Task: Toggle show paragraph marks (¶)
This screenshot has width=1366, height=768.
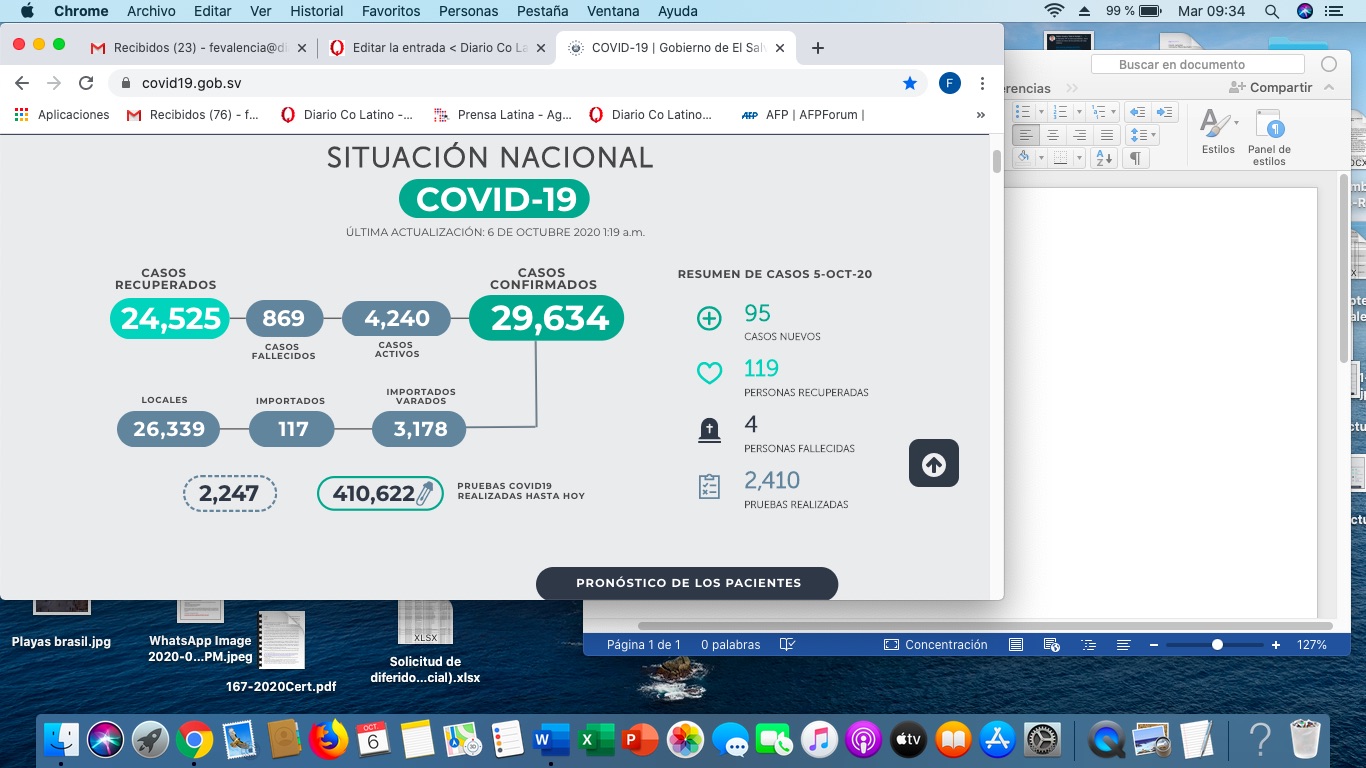Action: (1135, 158)
